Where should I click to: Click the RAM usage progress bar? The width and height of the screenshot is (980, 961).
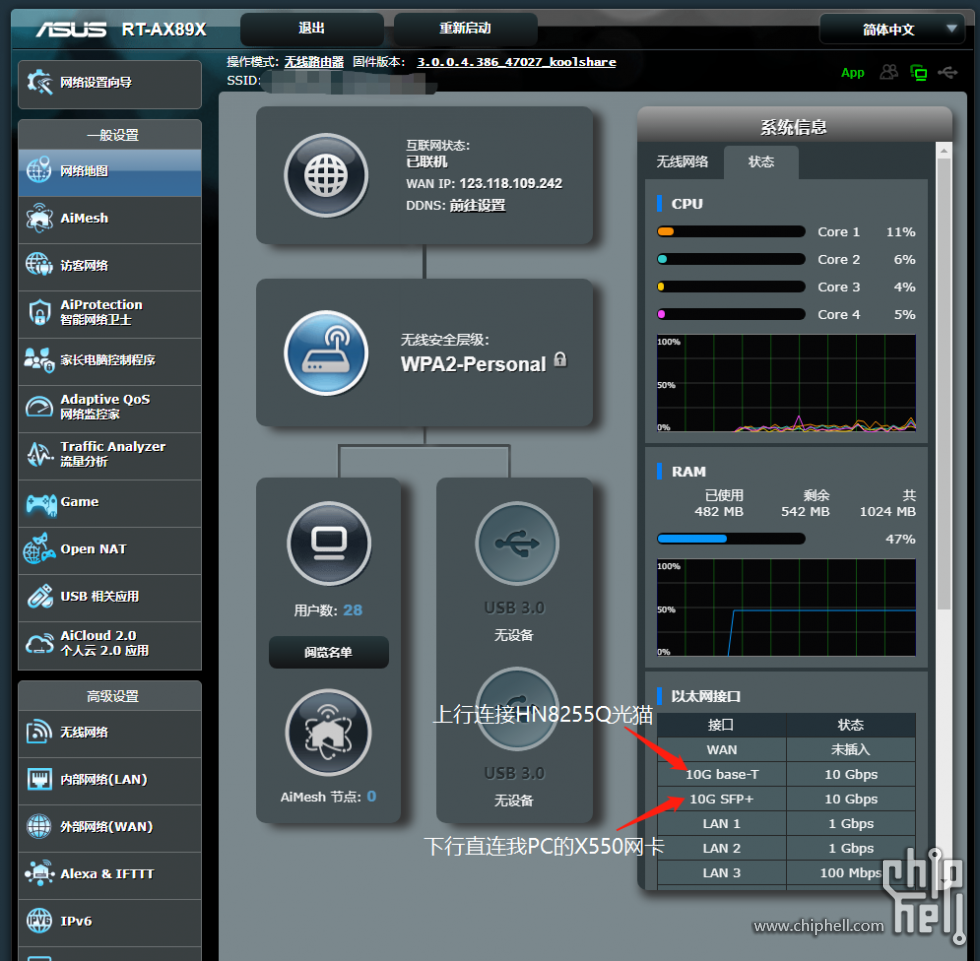coord(731,539)
